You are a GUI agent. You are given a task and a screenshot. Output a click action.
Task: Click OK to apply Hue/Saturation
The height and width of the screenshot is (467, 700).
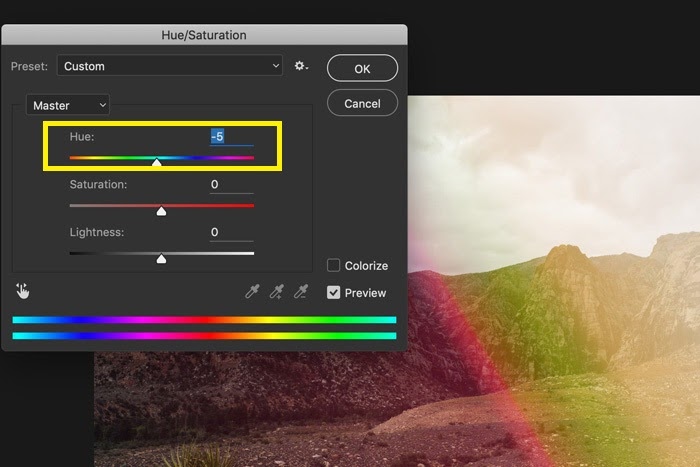(362, 68)
